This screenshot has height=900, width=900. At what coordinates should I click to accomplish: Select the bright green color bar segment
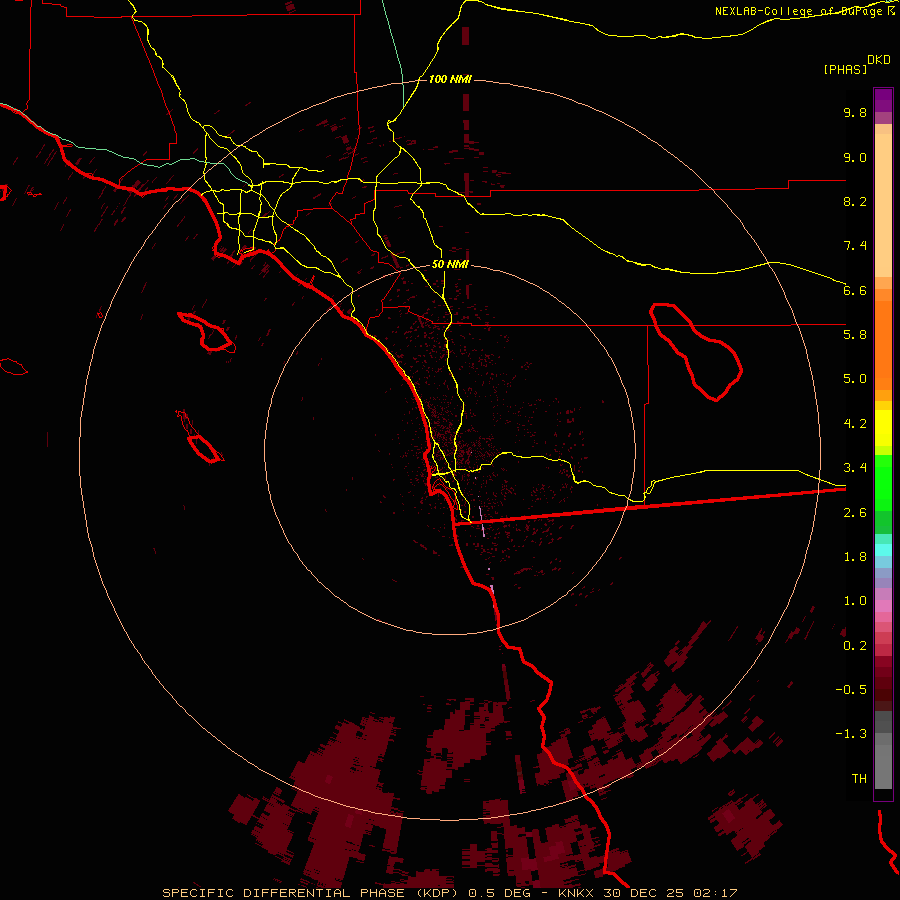(x=883, y=483)
